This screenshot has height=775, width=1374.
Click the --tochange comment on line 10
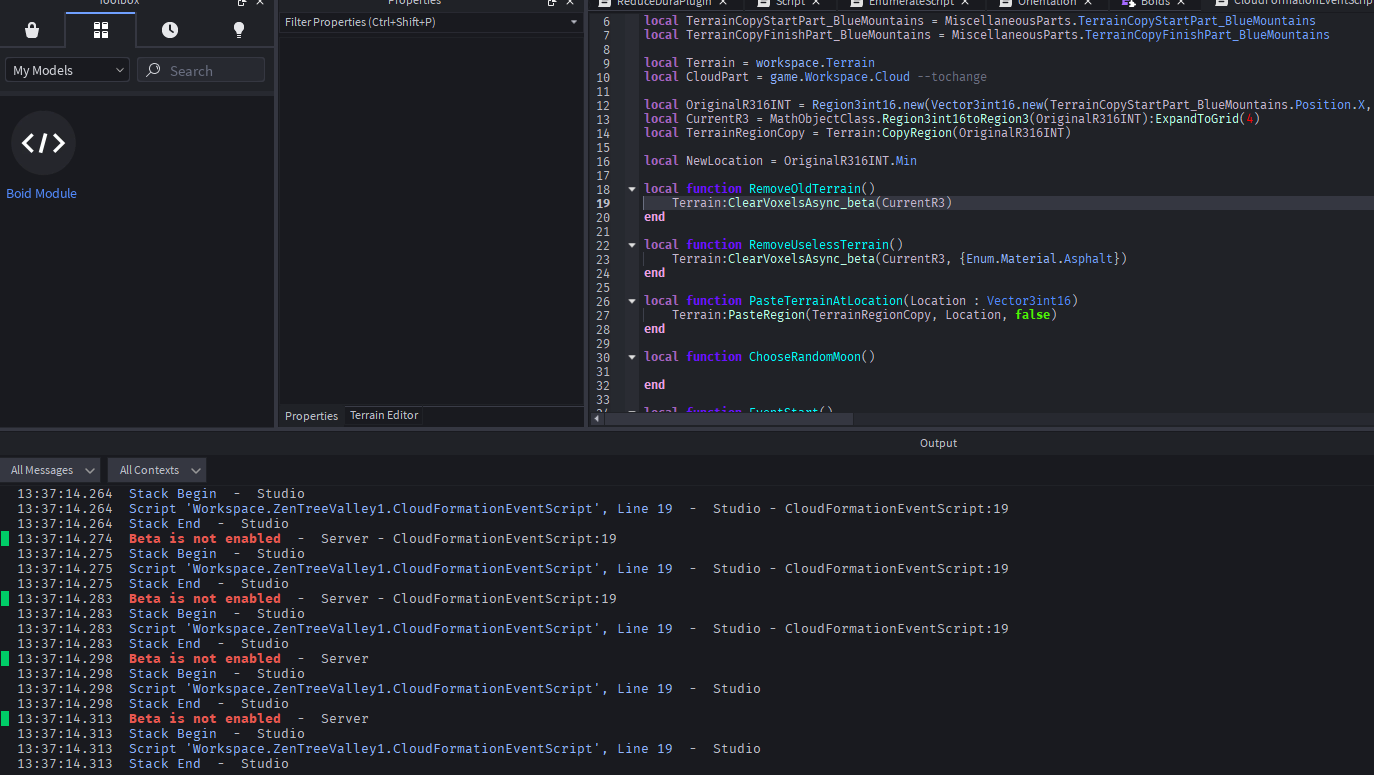[952, 77]
